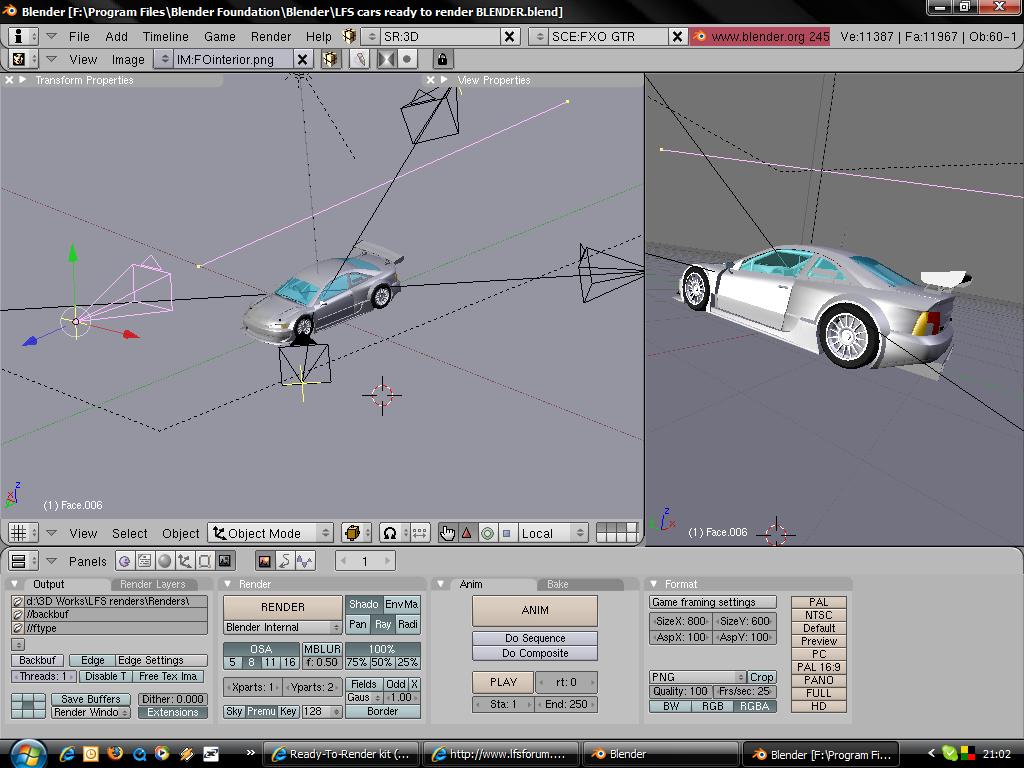Viewport: 1024px width, 768px height.
Task: Click the big RENDER button
Action: (x=283, y=607)
